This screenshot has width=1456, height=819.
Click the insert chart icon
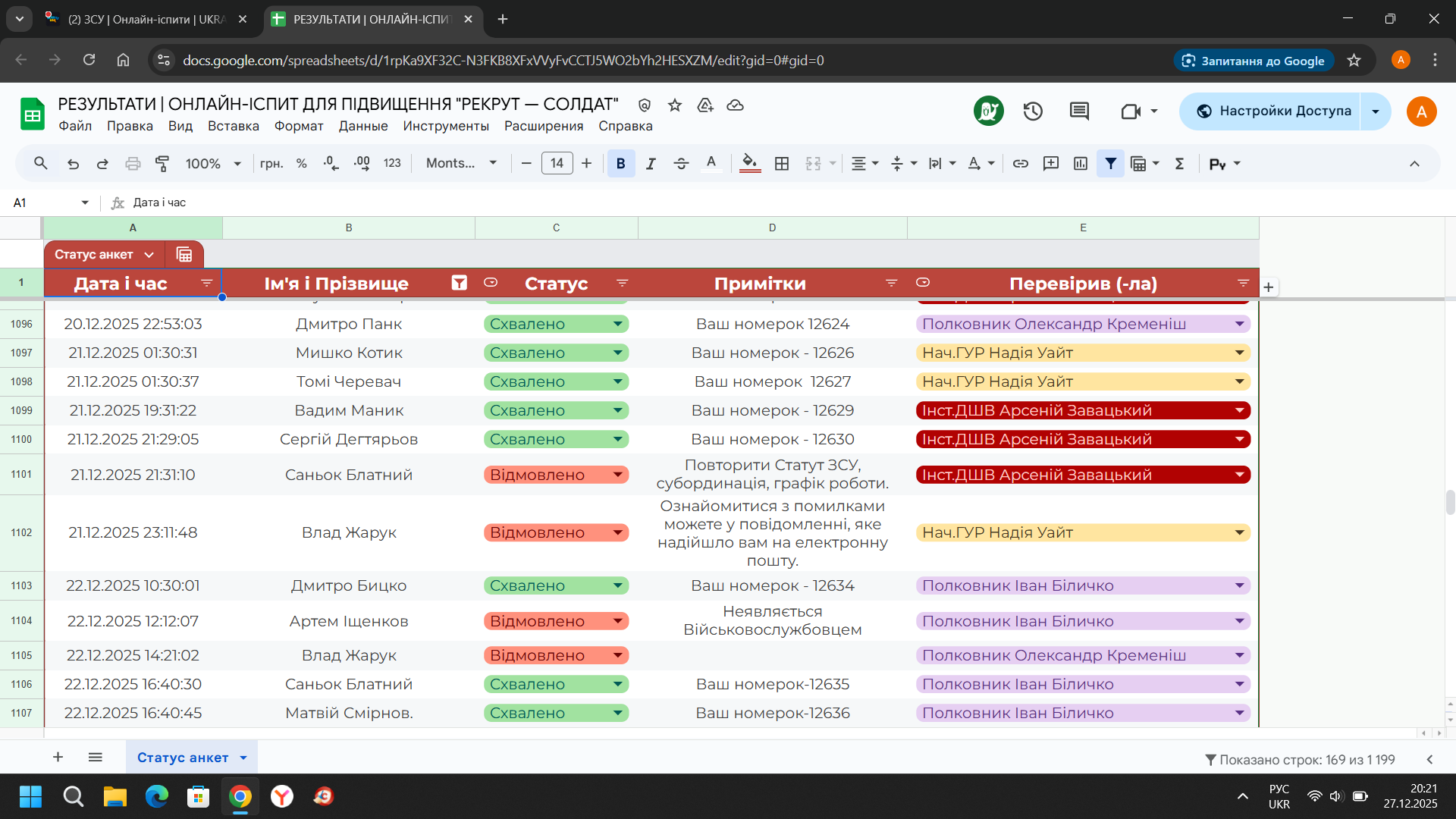click(x=1081, y=163)
